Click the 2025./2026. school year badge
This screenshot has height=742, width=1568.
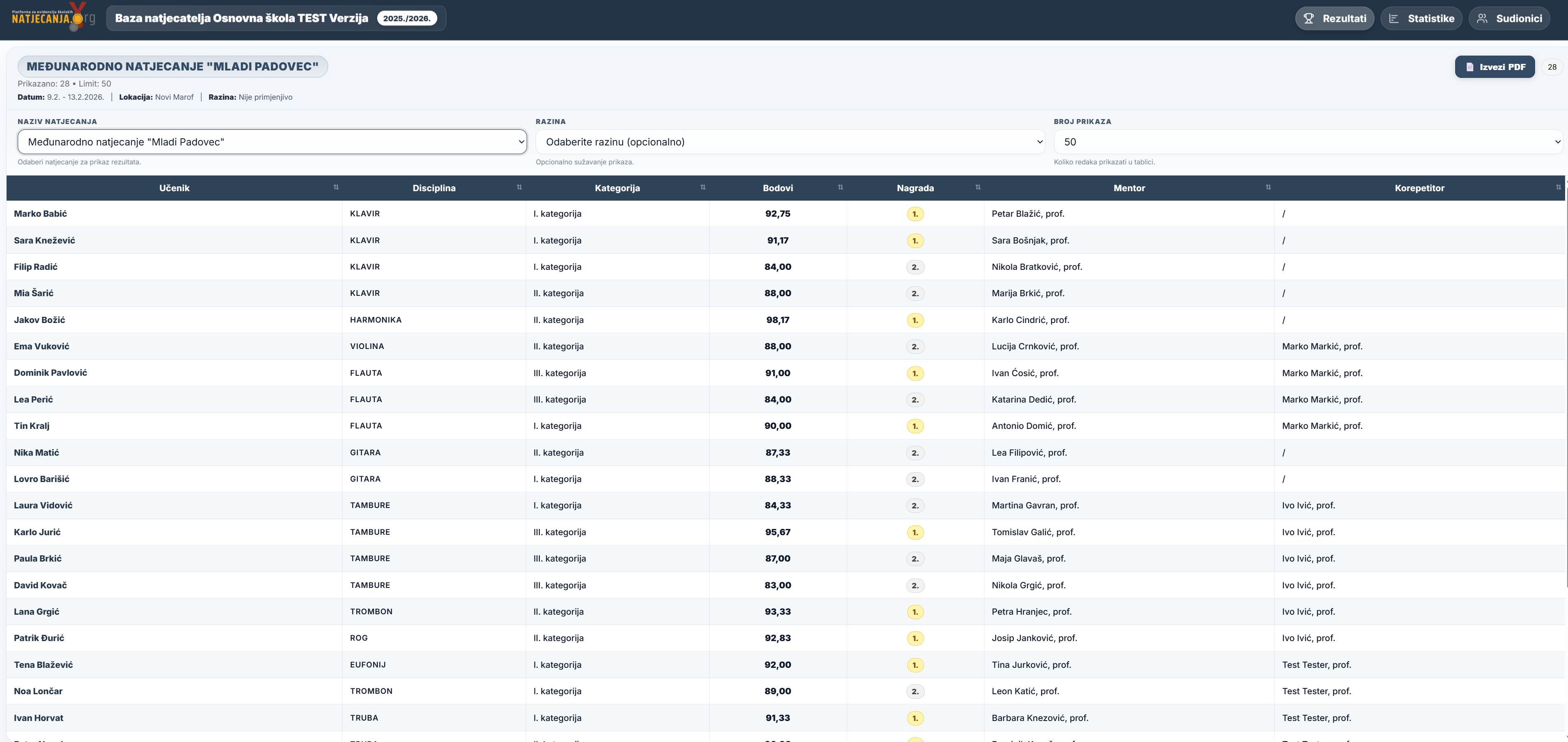[406, 18]
